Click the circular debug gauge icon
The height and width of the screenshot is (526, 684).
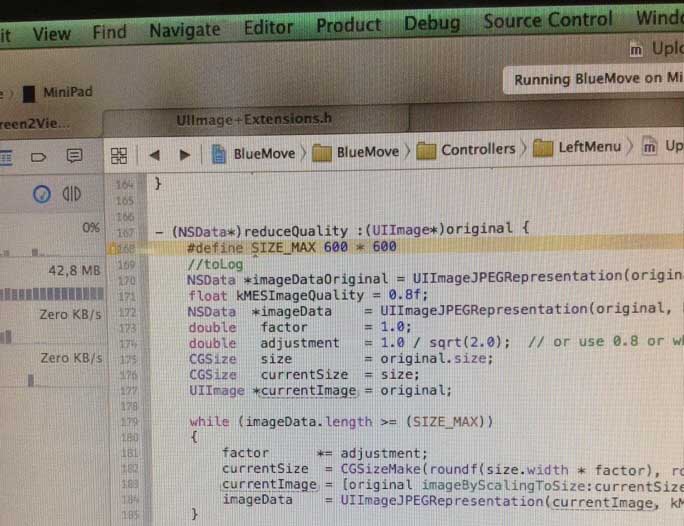42,195
